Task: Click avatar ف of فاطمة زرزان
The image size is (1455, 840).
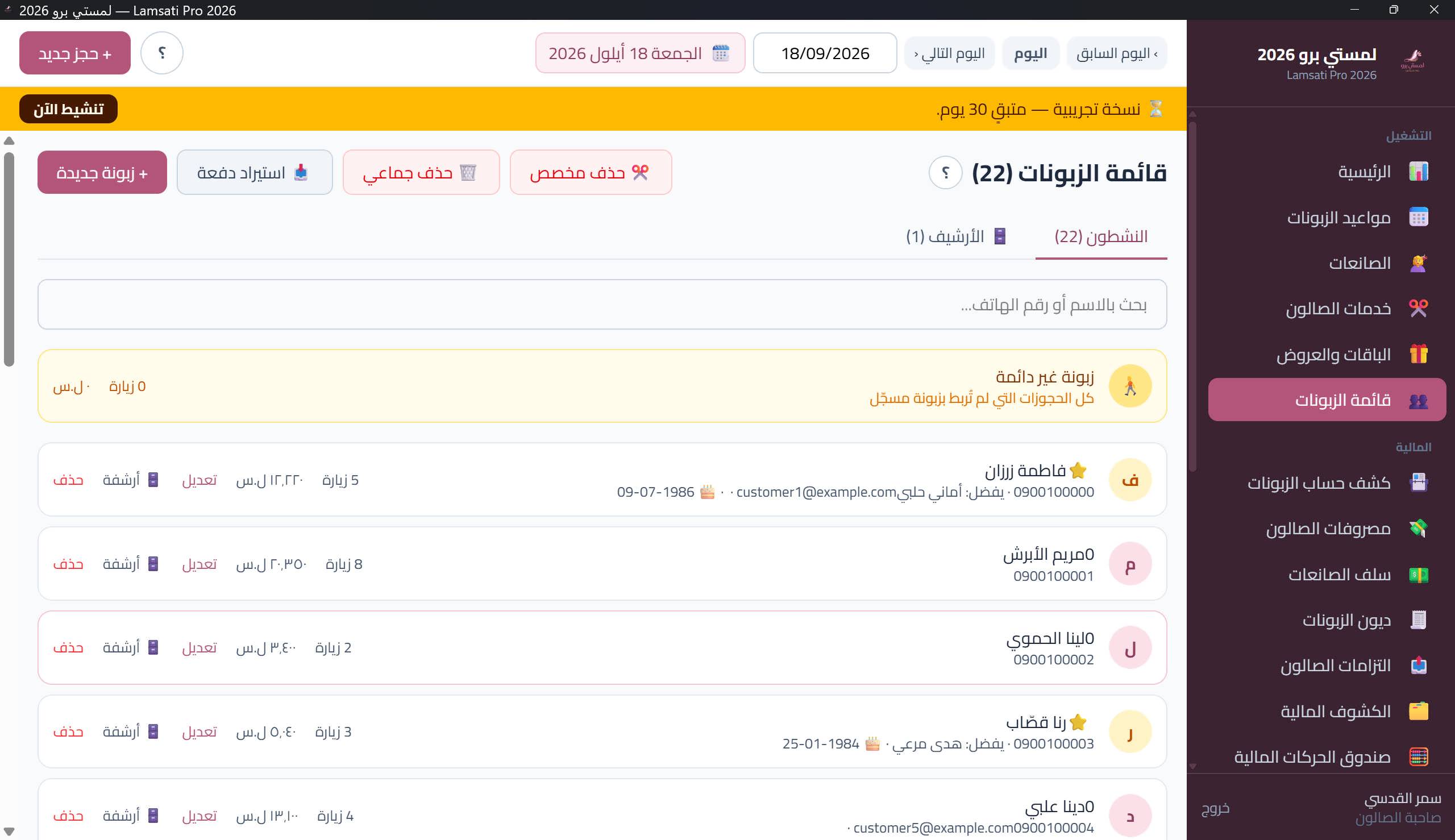Action: pos(1130,480)
